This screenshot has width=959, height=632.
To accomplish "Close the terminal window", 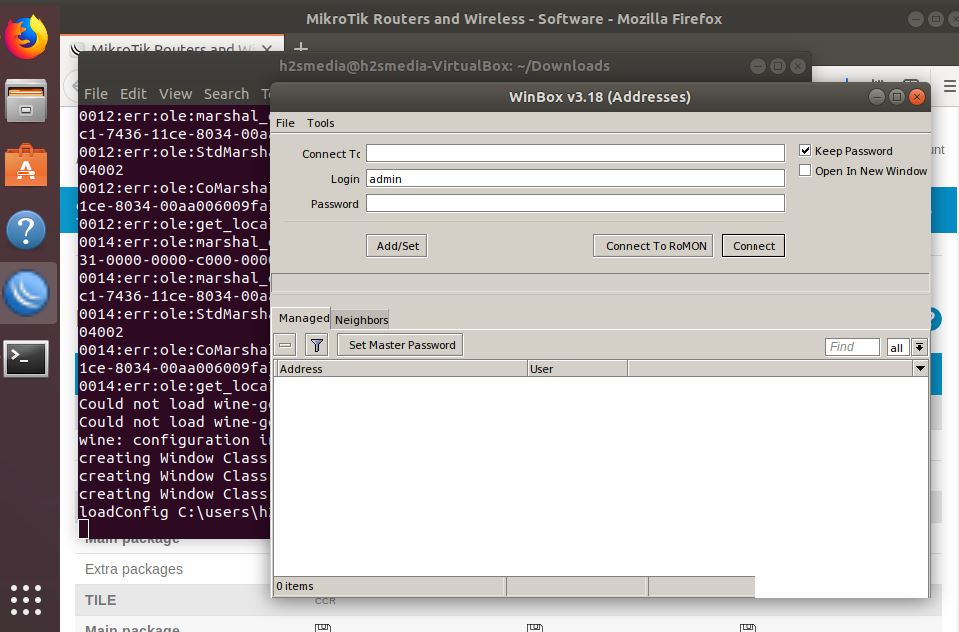I will coord(798,66).
